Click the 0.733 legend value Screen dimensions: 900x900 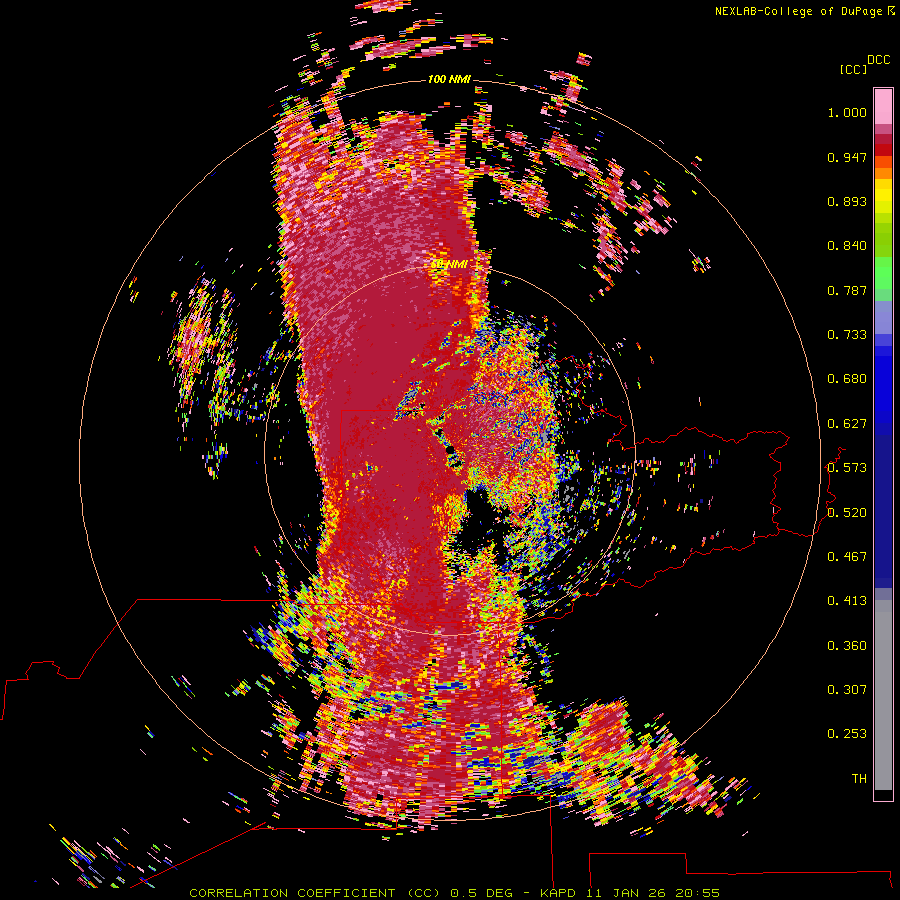pos(847,335)
